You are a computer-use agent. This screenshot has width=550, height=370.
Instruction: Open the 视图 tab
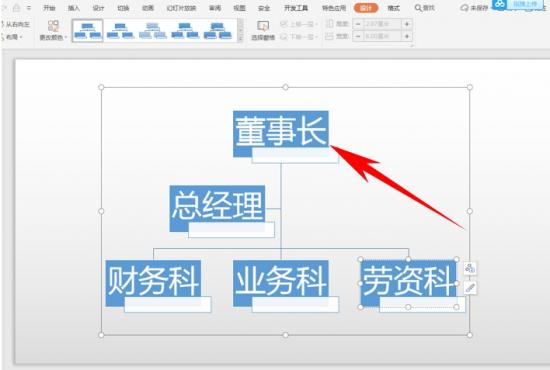click(239, 8)
